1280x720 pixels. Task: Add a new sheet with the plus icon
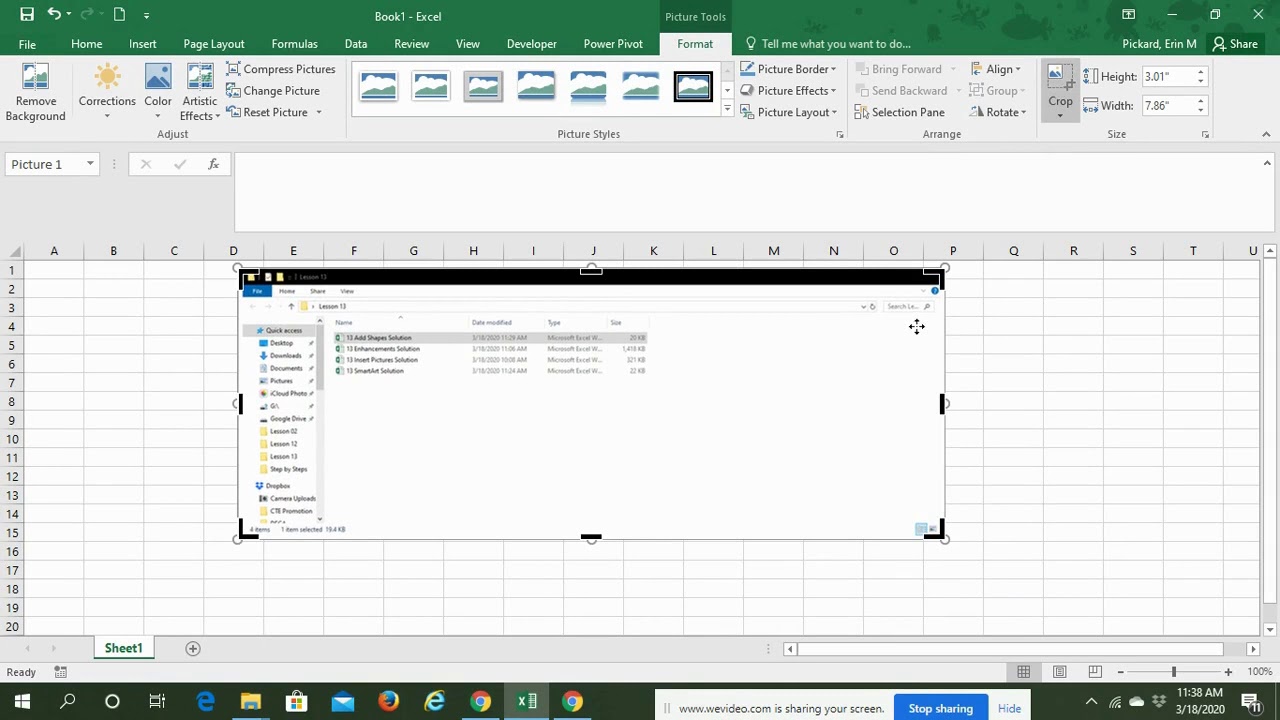(193, 648)
